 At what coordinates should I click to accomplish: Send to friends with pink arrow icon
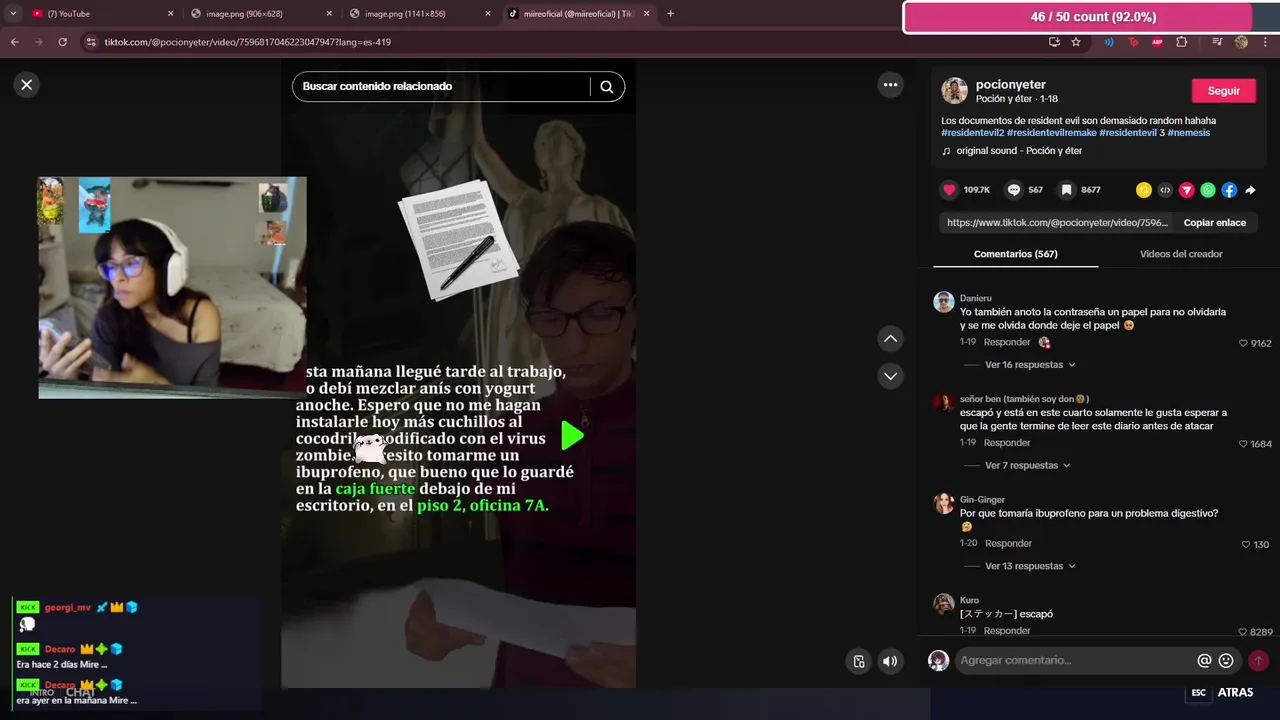click(x=1186, y=190)
